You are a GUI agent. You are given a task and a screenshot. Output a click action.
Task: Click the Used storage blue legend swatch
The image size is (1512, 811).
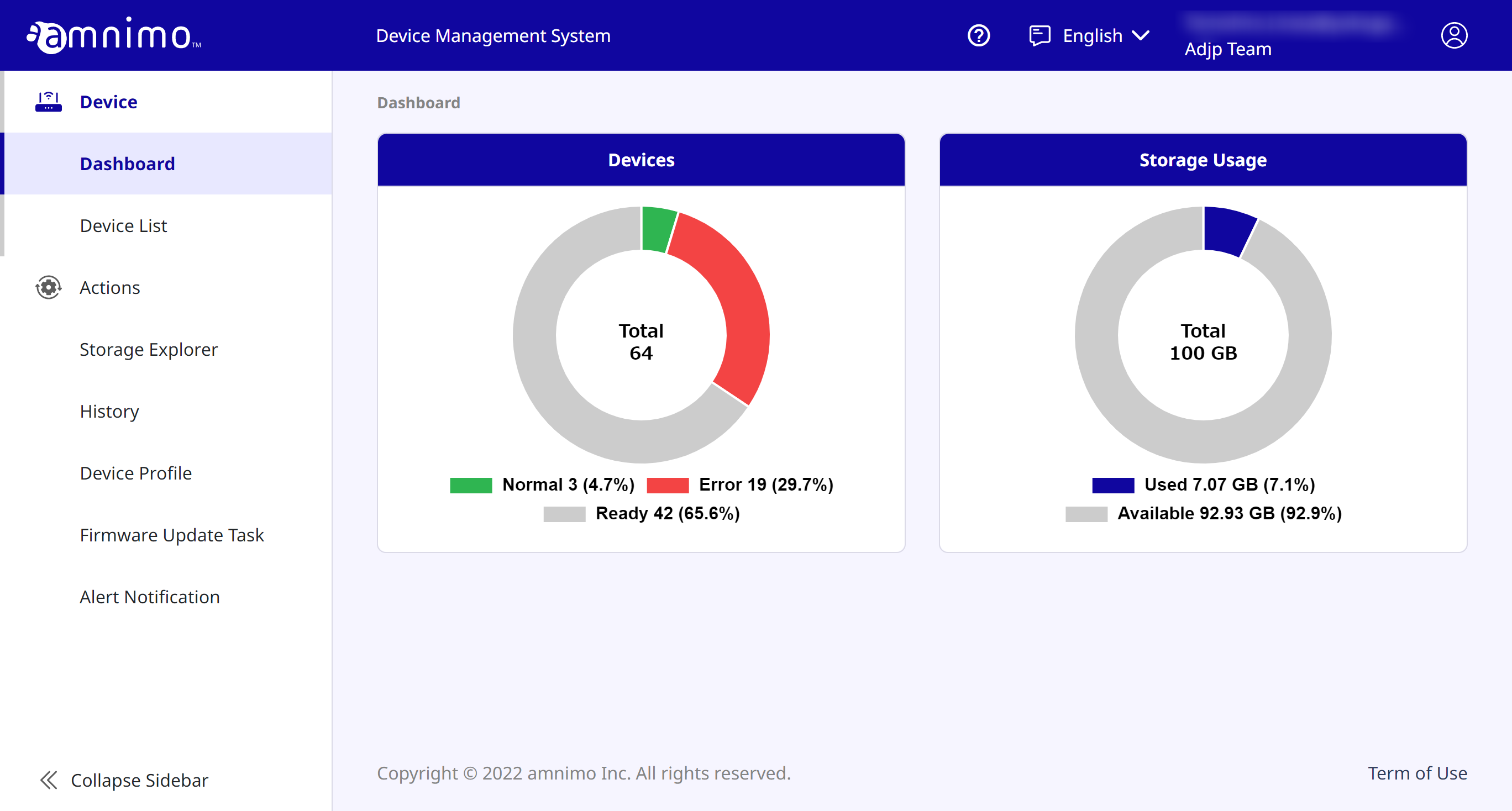coord(1113,485)
